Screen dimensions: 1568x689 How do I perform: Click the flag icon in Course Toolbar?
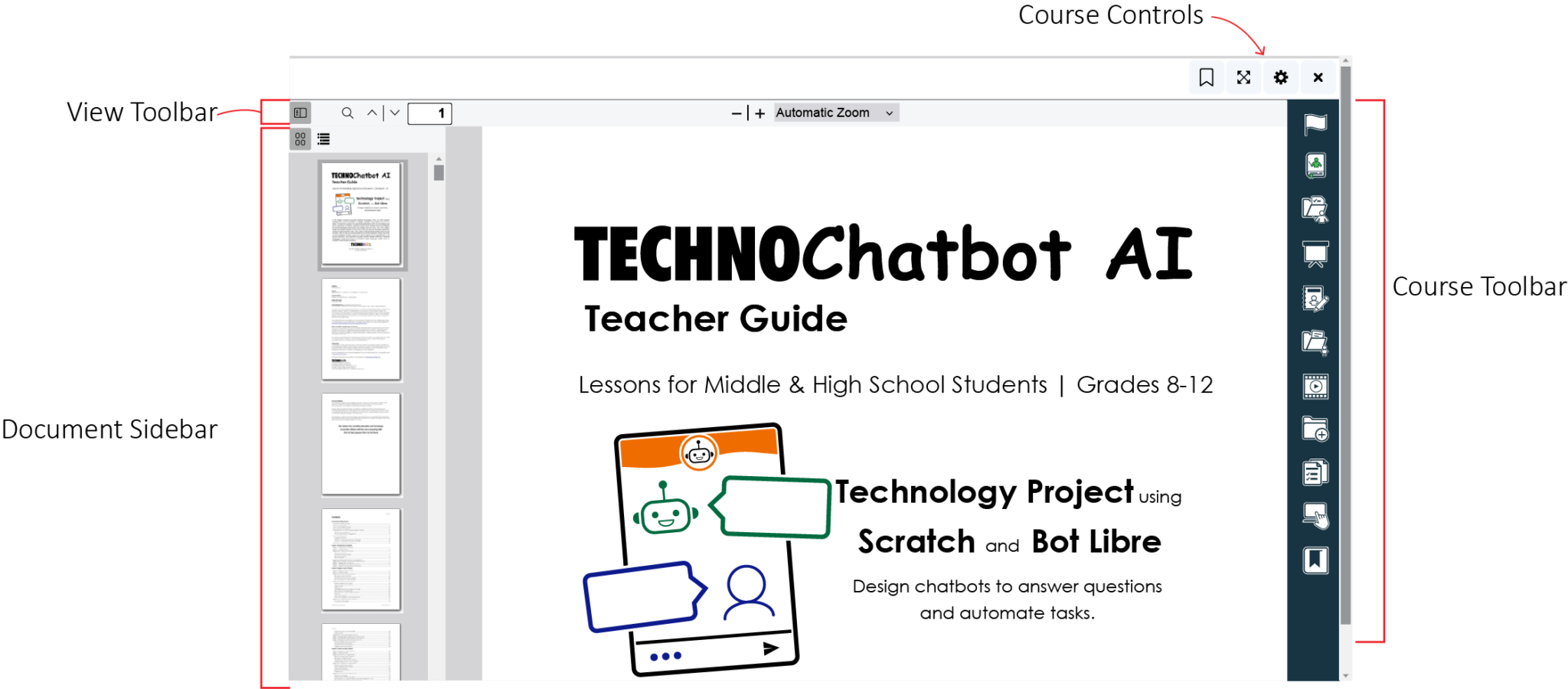coord(1315,122)
